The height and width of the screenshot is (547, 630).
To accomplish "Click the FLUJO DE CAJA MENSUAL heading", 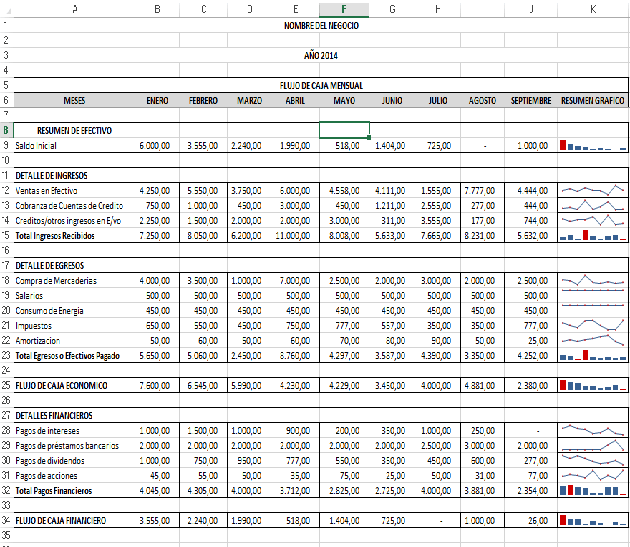I will point(321,85).
